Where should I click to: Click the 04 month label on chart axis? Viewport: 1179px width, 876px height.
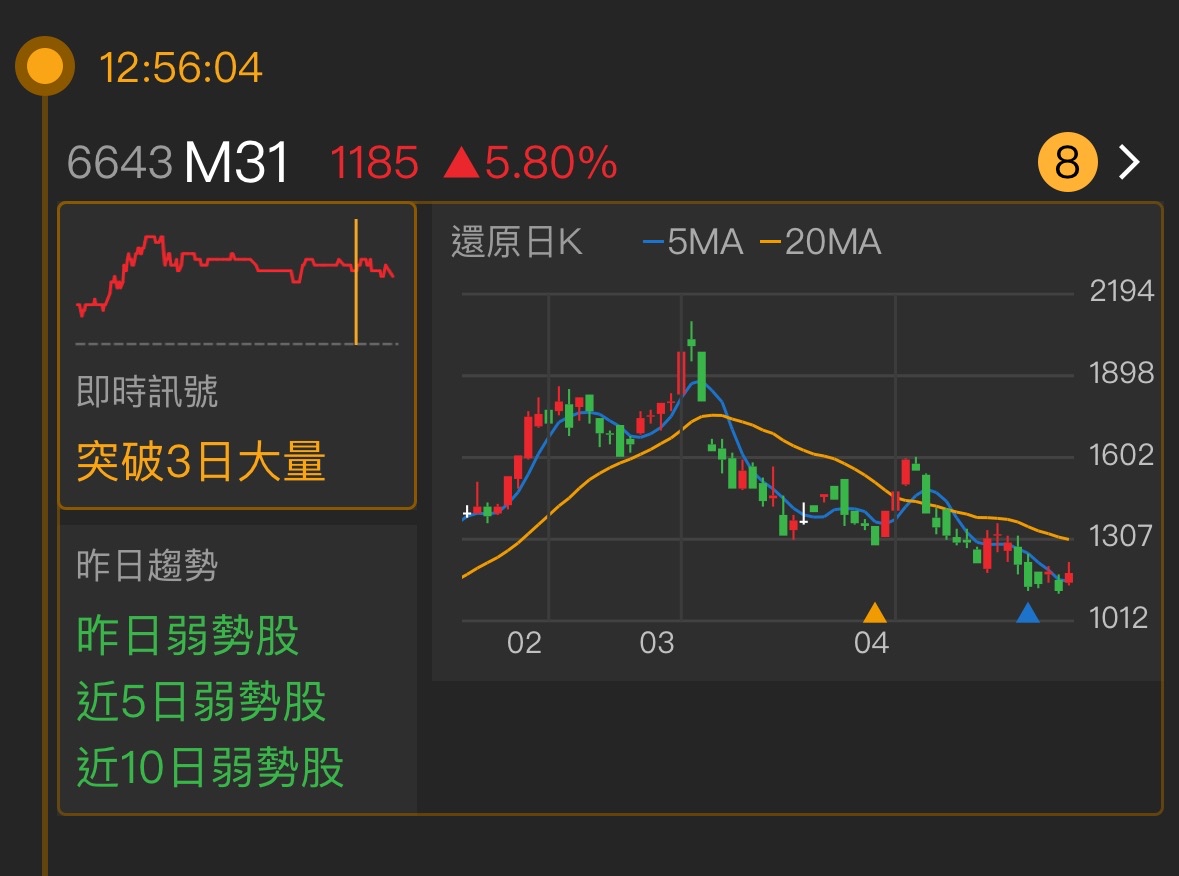tap(871, 645)
